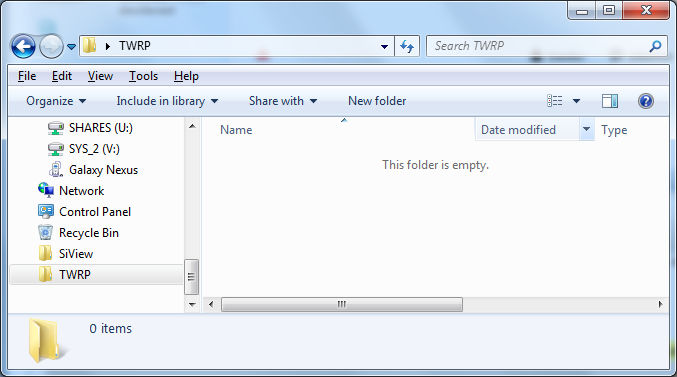Click the Galaxy Nexus phone icon
677x377 pixels.
pos(56,170)
